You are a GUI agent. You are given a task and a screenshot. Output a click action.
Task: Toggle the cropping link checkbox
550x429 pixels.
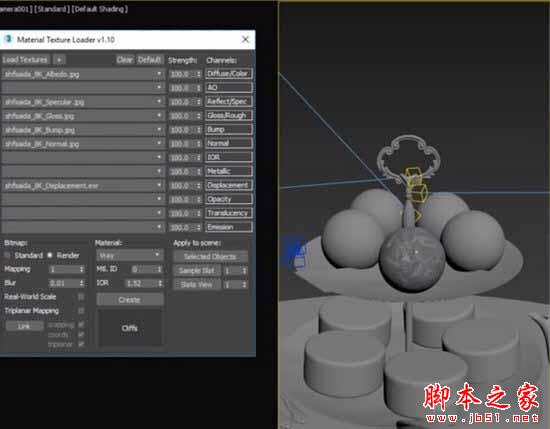(81, 325)
